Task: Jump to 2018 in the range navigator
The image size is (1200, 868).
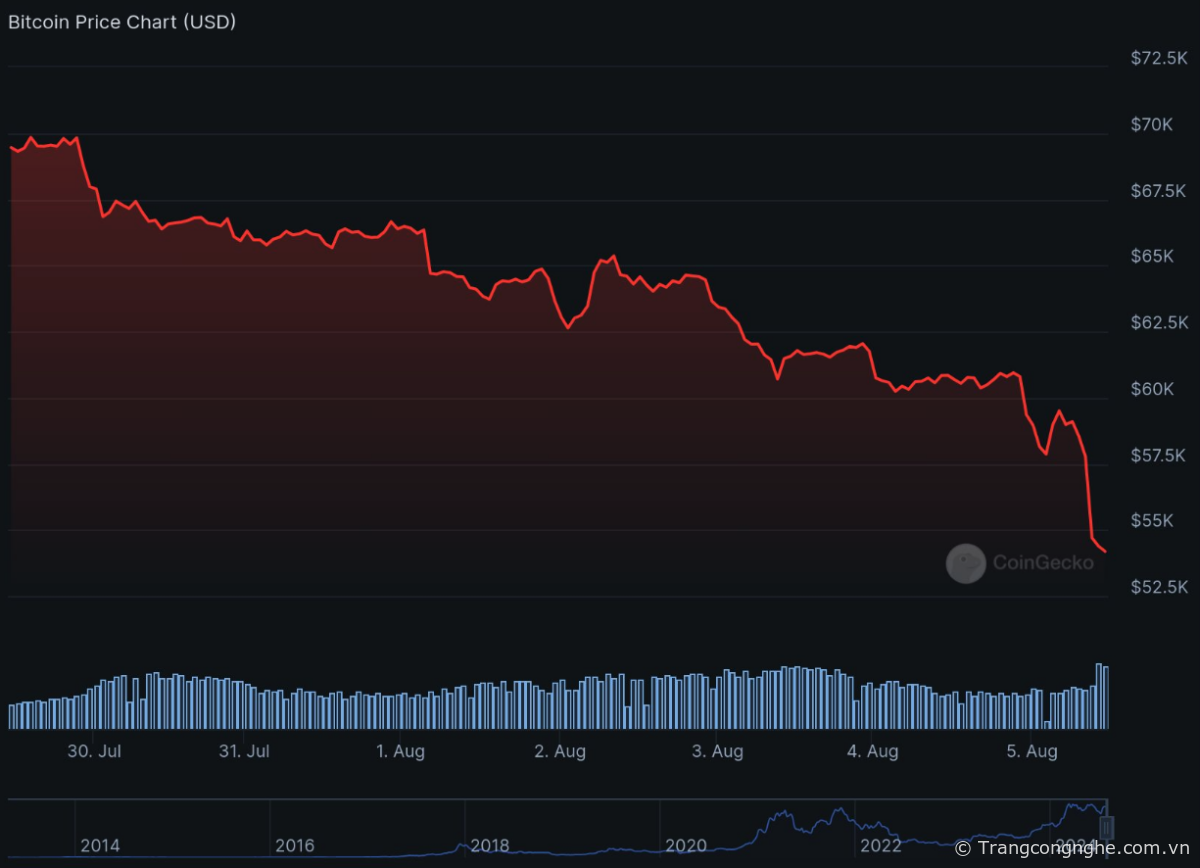Action: (489, 846)
